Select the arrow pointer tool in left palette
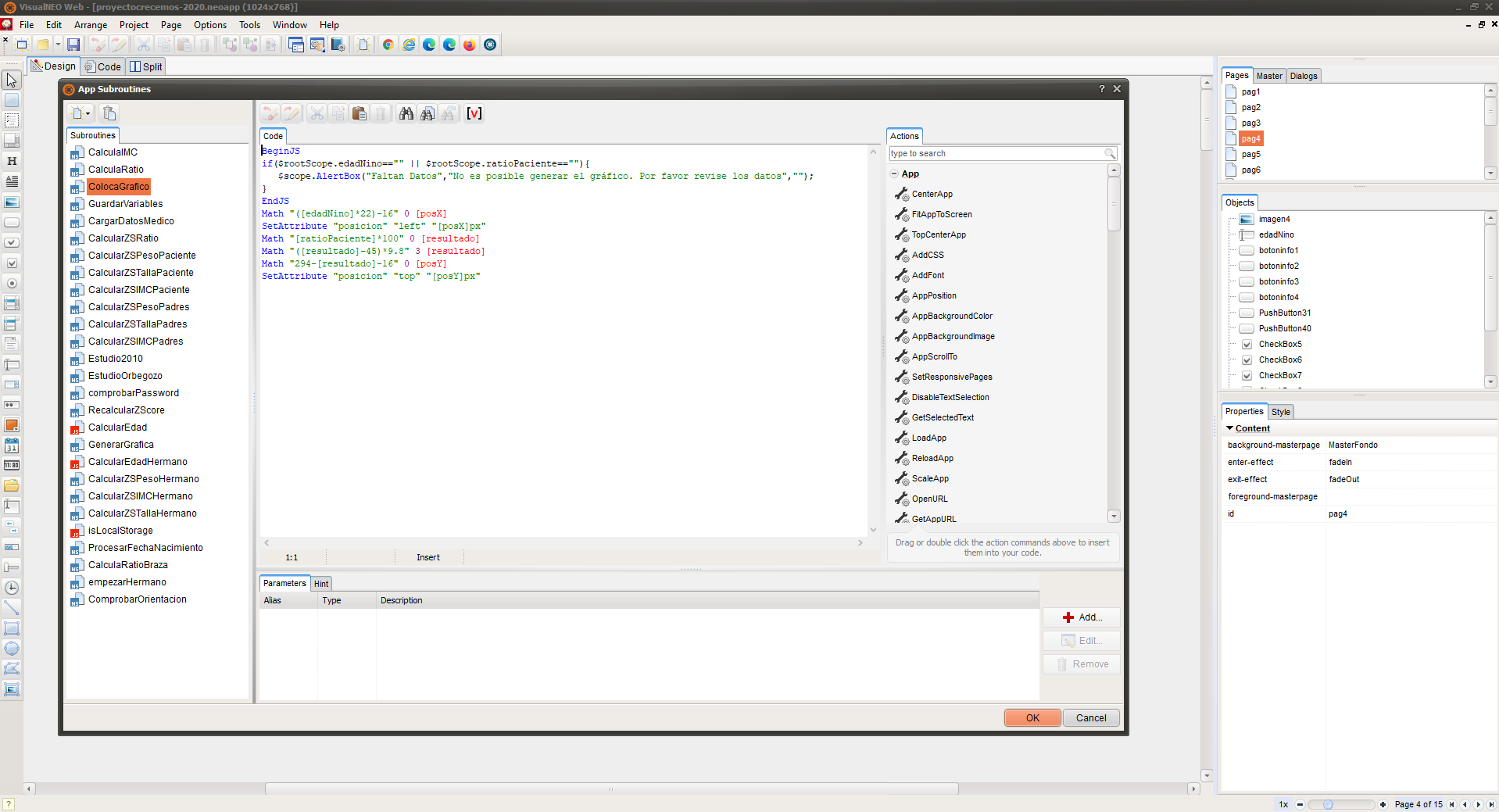Screen dimensions: 1499x812 pos(12,80)
